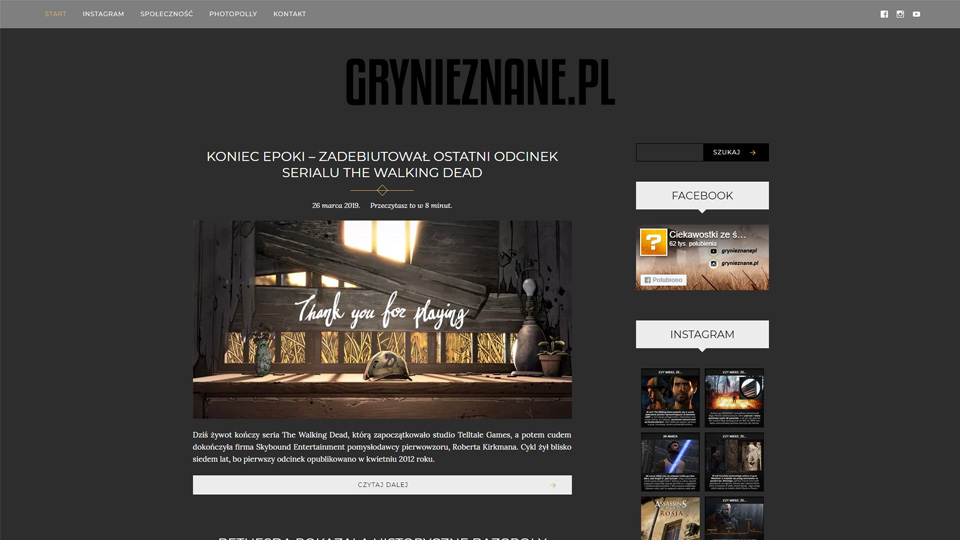This screenshot has width=960, height=540.
Task: Click Instagram grynieznane.pl link in Facebook widget
Action: (733, 263)
